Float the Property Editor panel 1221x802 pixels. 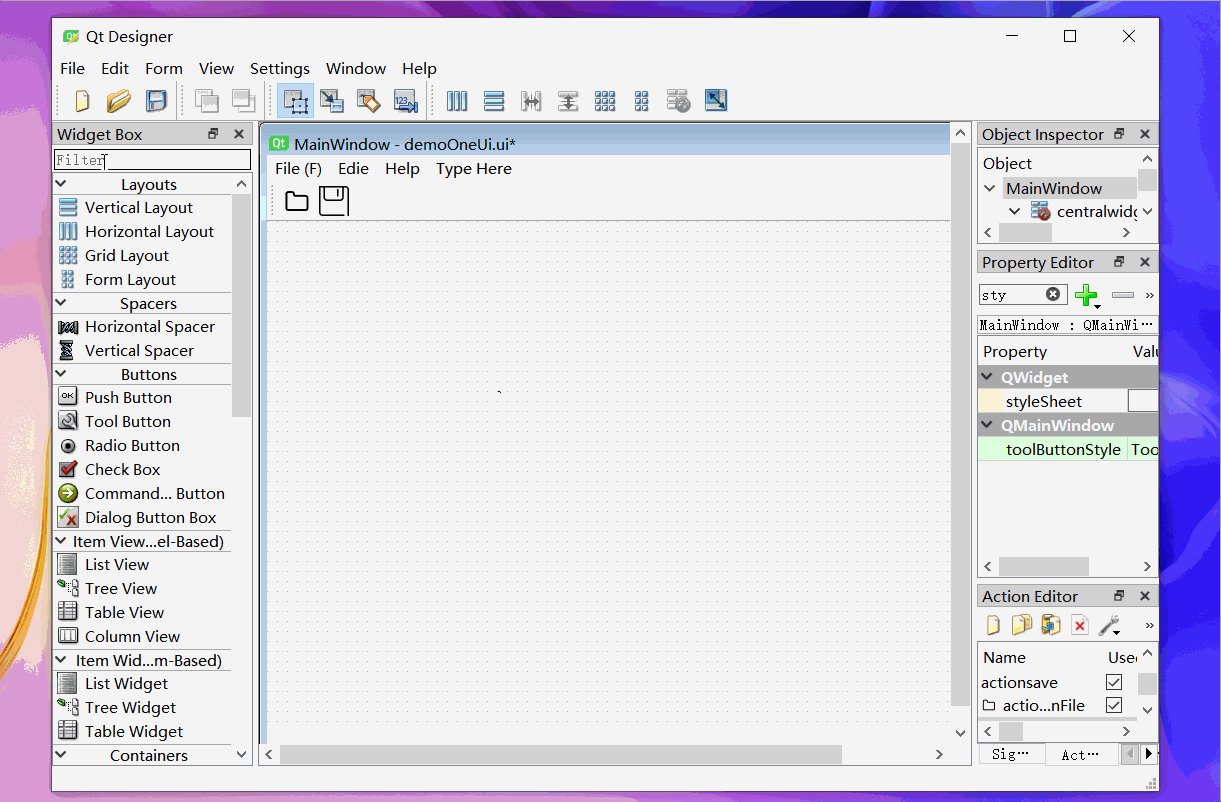[1119, 262]
